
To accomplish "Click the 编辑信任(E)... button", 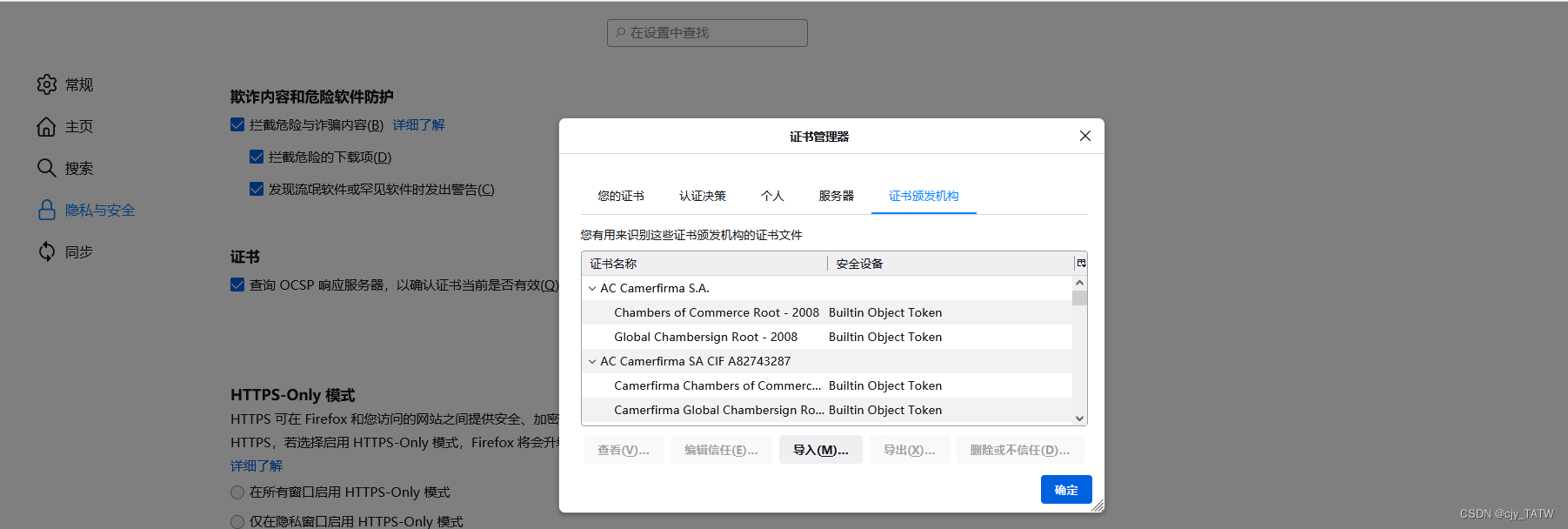I will point(721,450).
